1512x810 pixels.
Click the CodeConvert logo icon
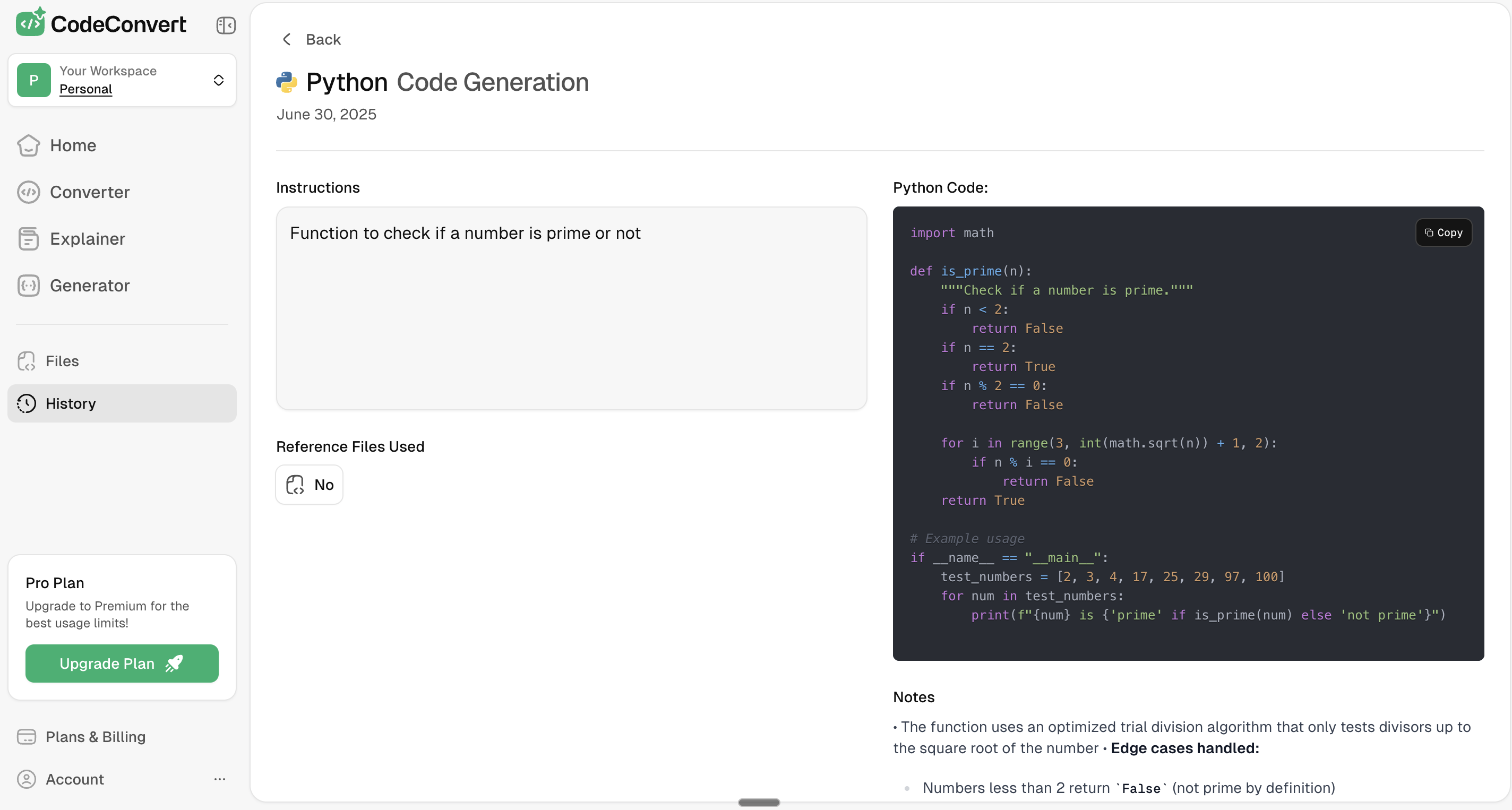point(30,22)
